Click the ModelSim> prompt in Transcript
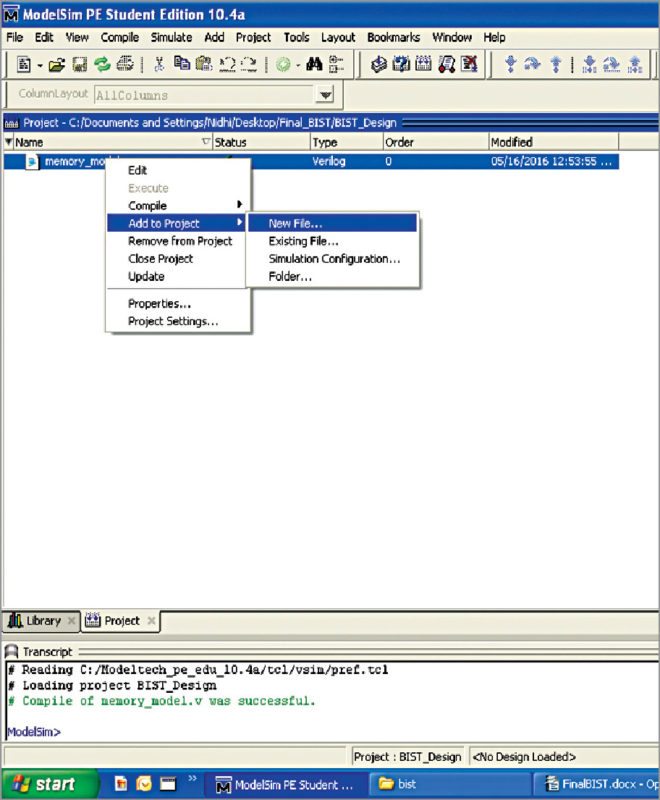 point(33,731)
